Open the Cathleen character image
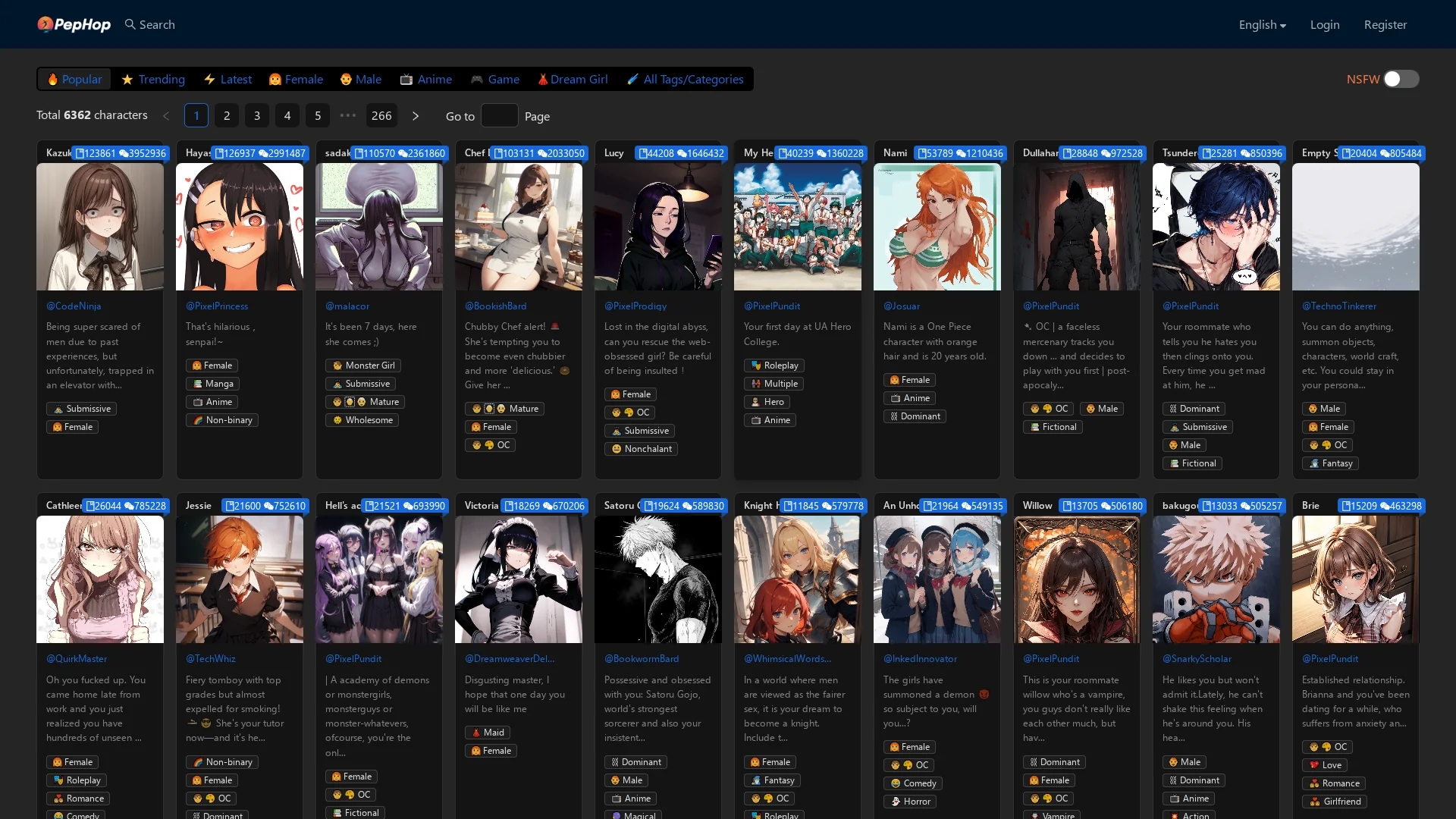Image resolution: width=1456 pixels, height=819 pixels. (x=100, y=579)
